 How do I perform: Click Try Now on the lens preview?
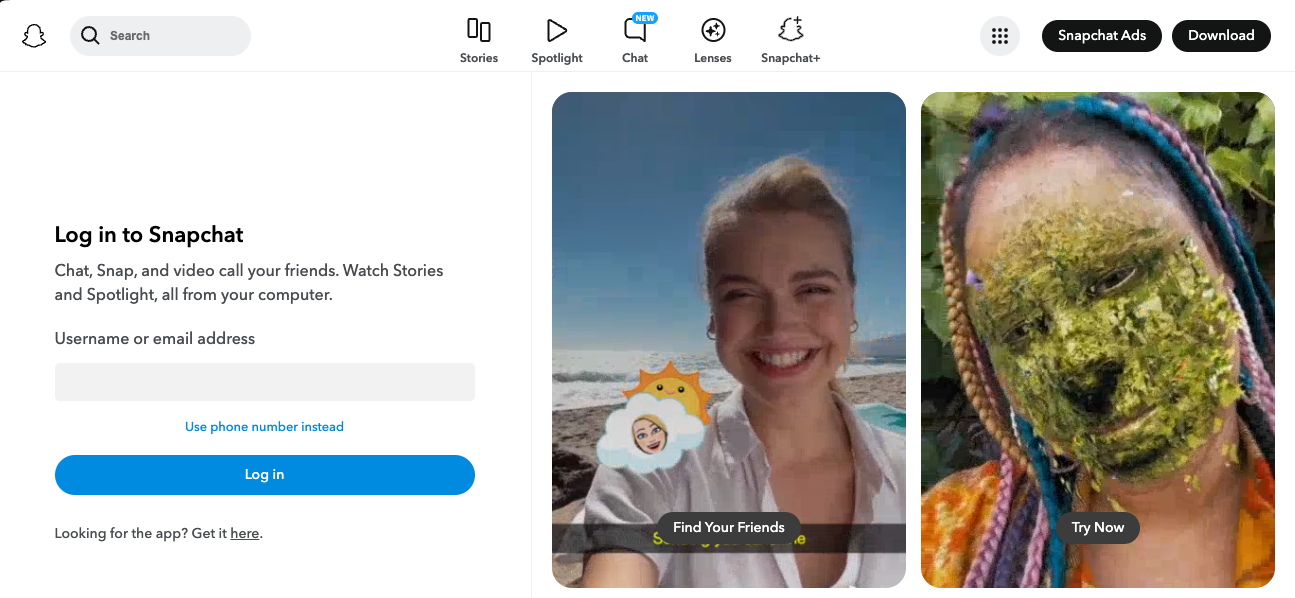click(1097, 528)
